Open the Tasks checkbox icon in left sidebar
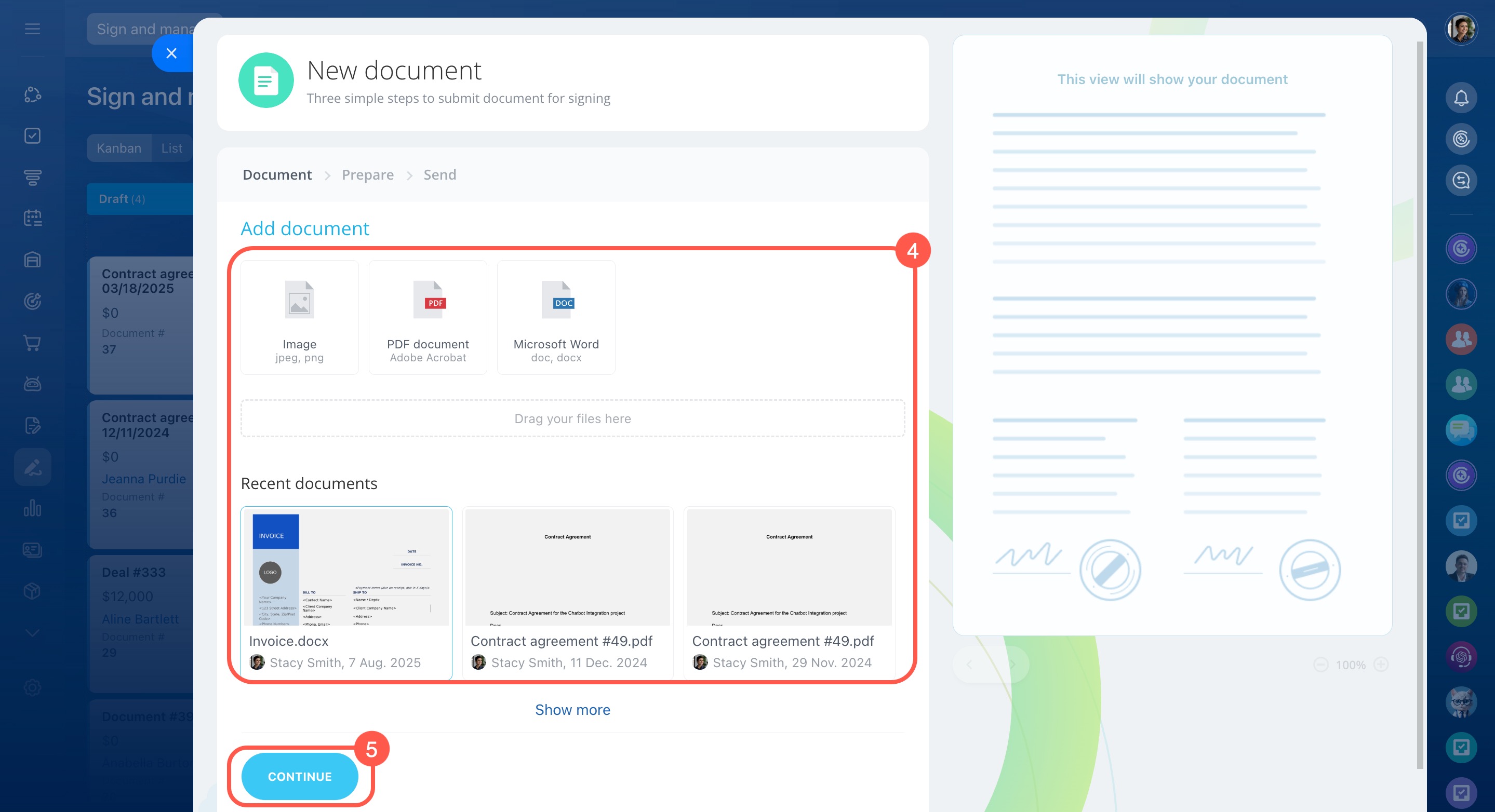 (x=33, y=136)
